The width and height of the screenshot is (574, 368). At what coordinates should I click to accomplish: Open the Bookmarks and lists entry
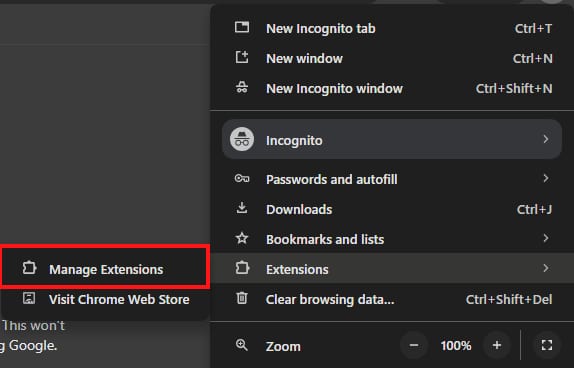pos(392,239)
